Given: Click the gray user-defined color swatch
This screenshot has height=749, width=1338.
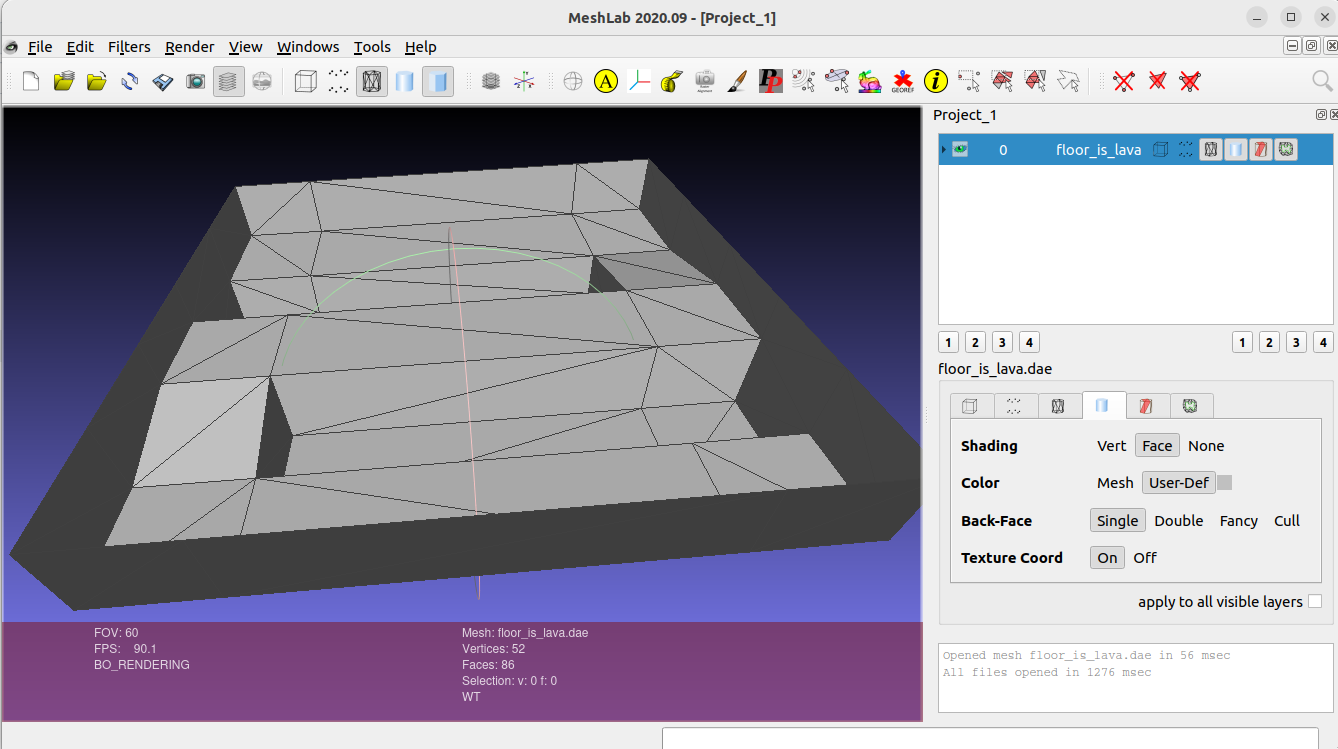Looking at the screenshot, I should click(x=1224, y=483).
